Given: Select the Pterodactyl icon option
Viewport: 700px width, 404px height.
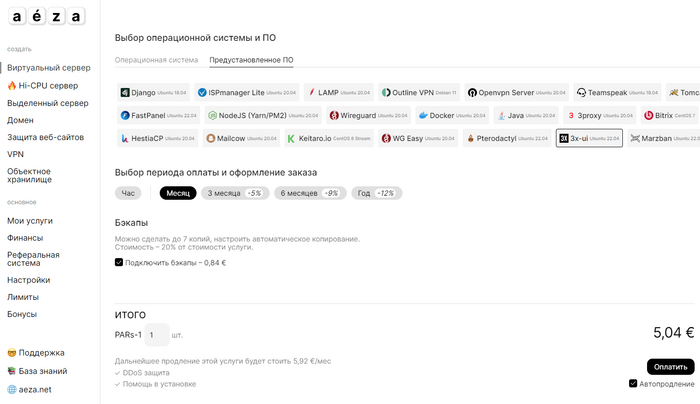Looking at the screenshot, I should (471, 138).
